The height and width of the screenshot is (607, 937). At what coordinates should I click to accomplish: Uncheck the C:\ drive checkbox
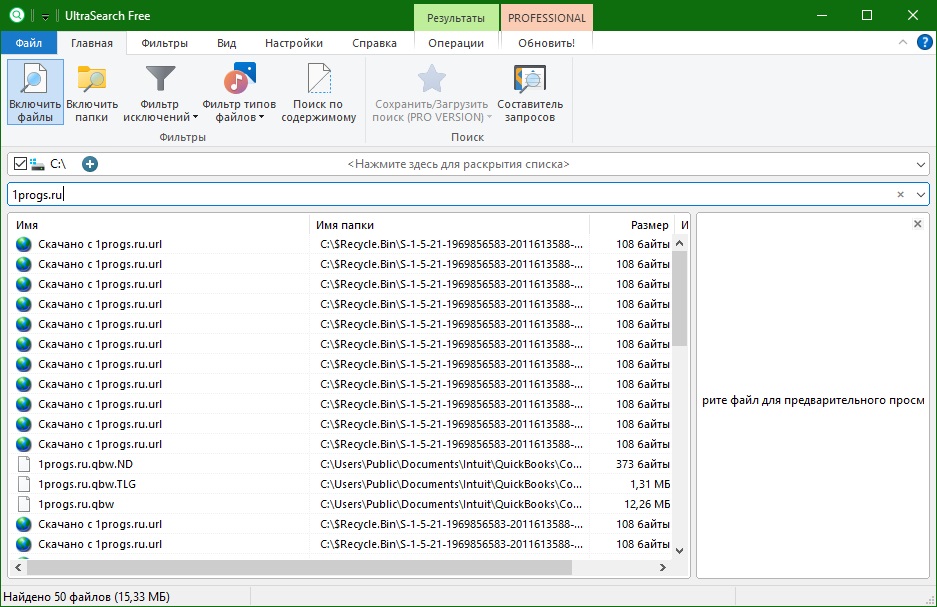[20, 164]
